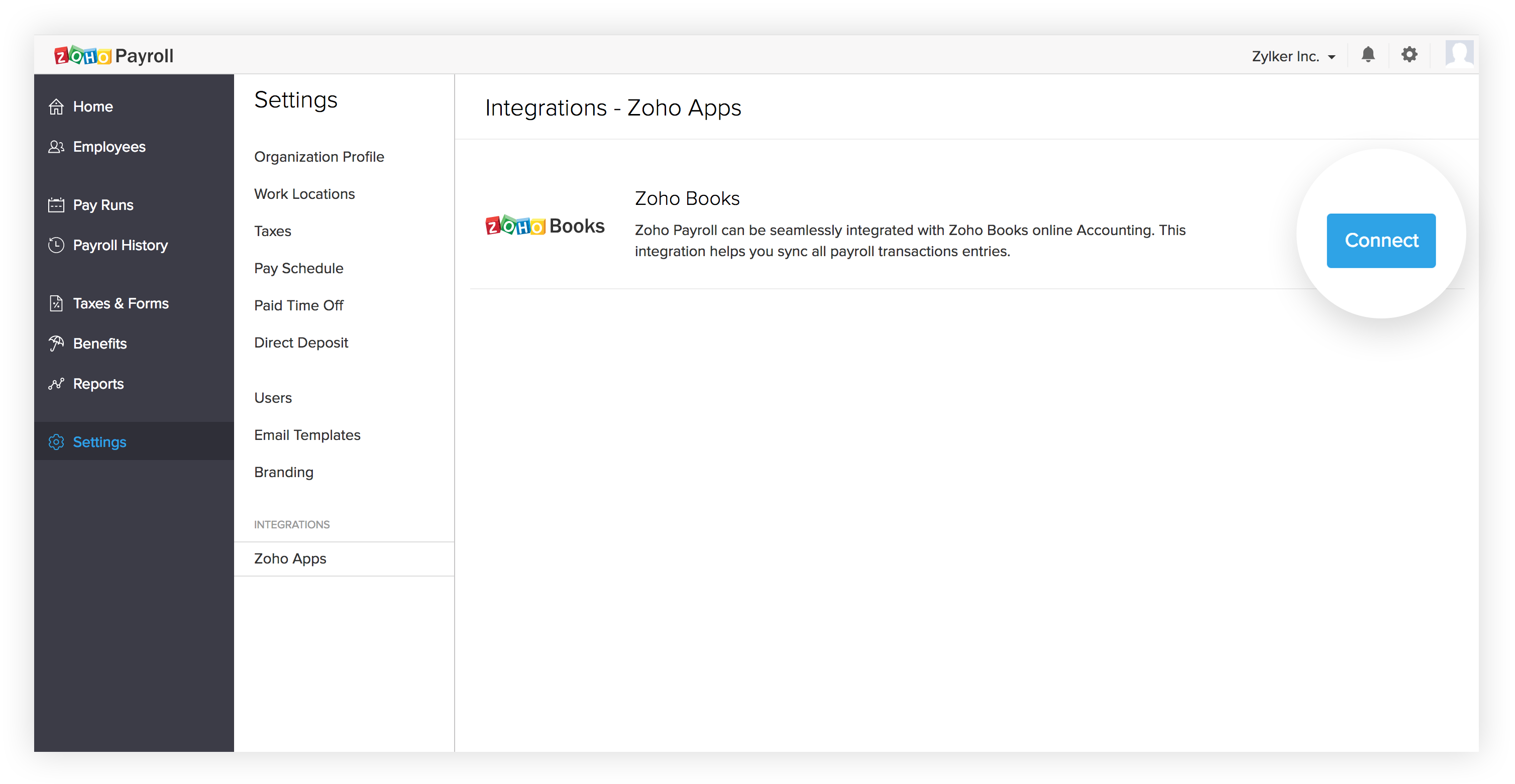This screenshot has width=1515, height=784.
Task: Open Email Templates settings page
Action: pos(307,434)
